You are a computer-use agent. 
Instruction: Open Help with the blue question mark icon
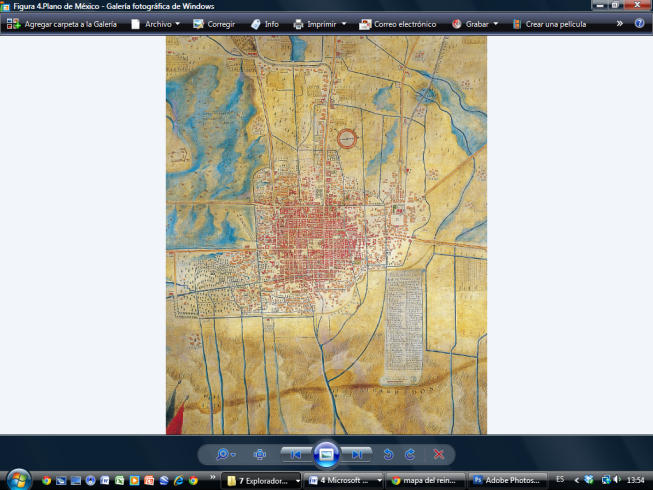639,23
